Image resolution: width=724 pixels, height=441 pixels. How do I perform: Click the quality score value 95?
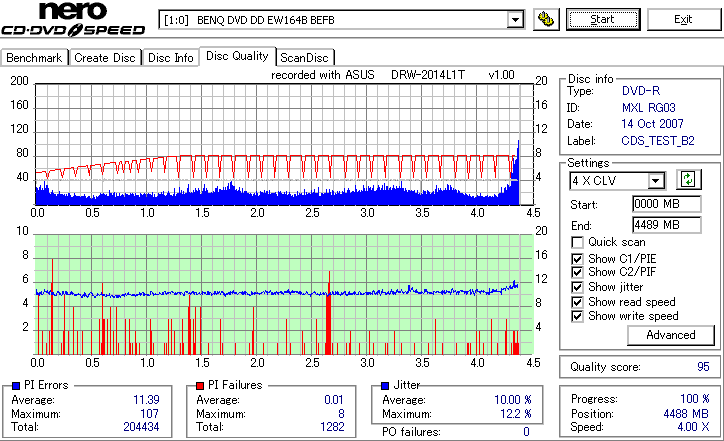(703, 367)
